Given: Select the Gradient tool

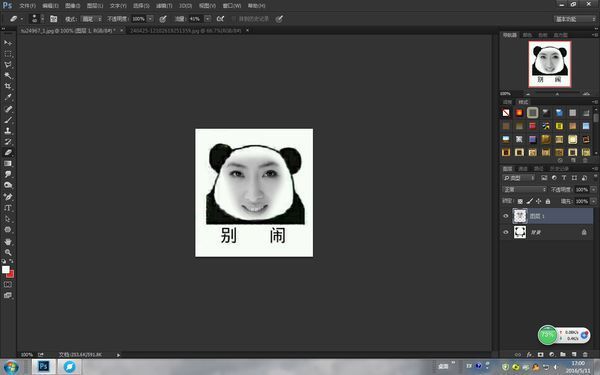Looking at the screenshot, I should coord(8,163).
